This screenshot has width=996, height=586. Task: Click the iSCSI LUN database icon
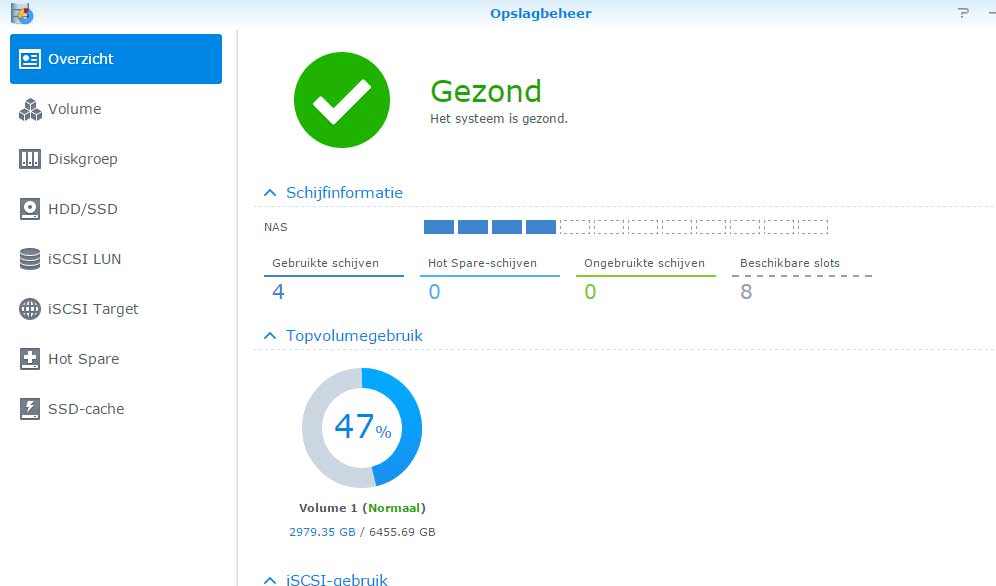[30, 259]
